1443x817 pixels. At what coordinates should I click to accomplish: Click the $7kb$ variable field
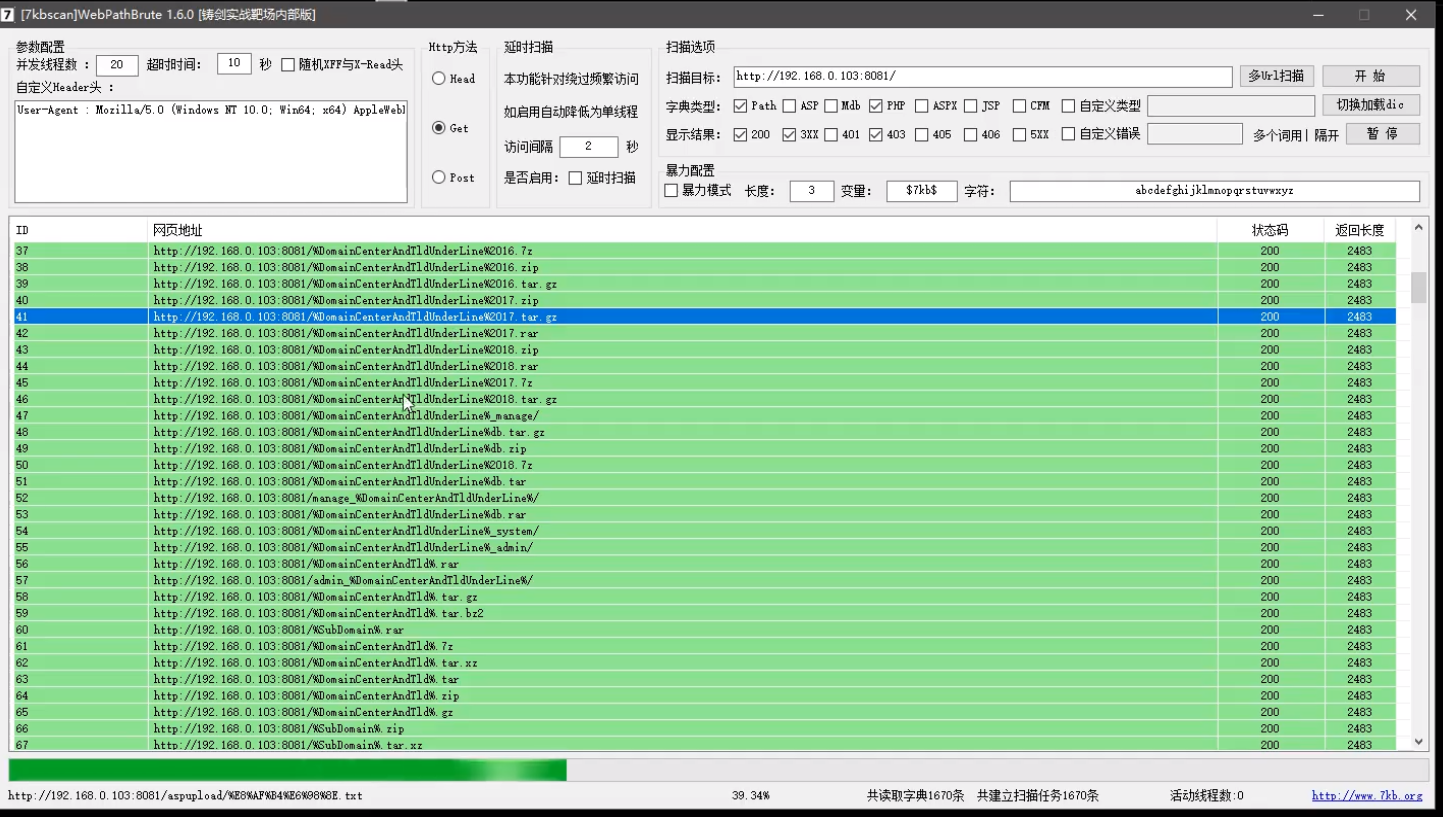coord(922,191)
